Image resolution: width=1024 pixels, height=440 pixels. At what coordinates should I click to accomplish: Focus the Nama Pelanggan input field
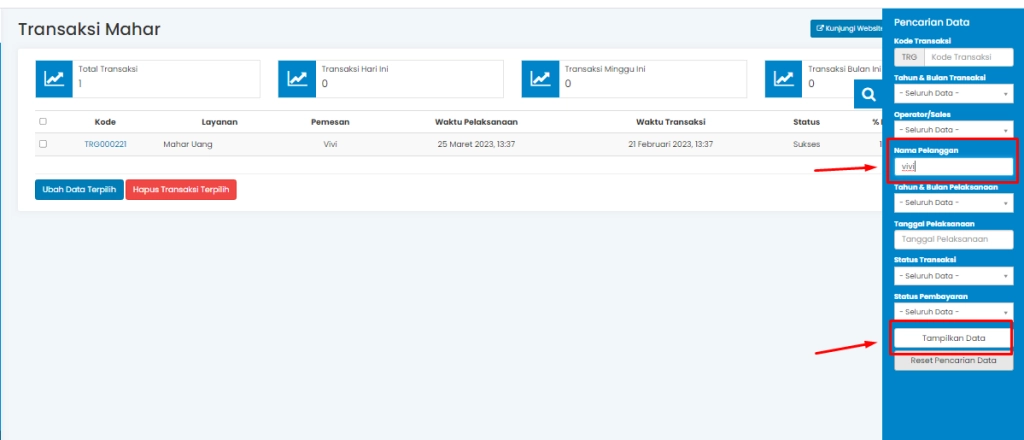(953, 166)
